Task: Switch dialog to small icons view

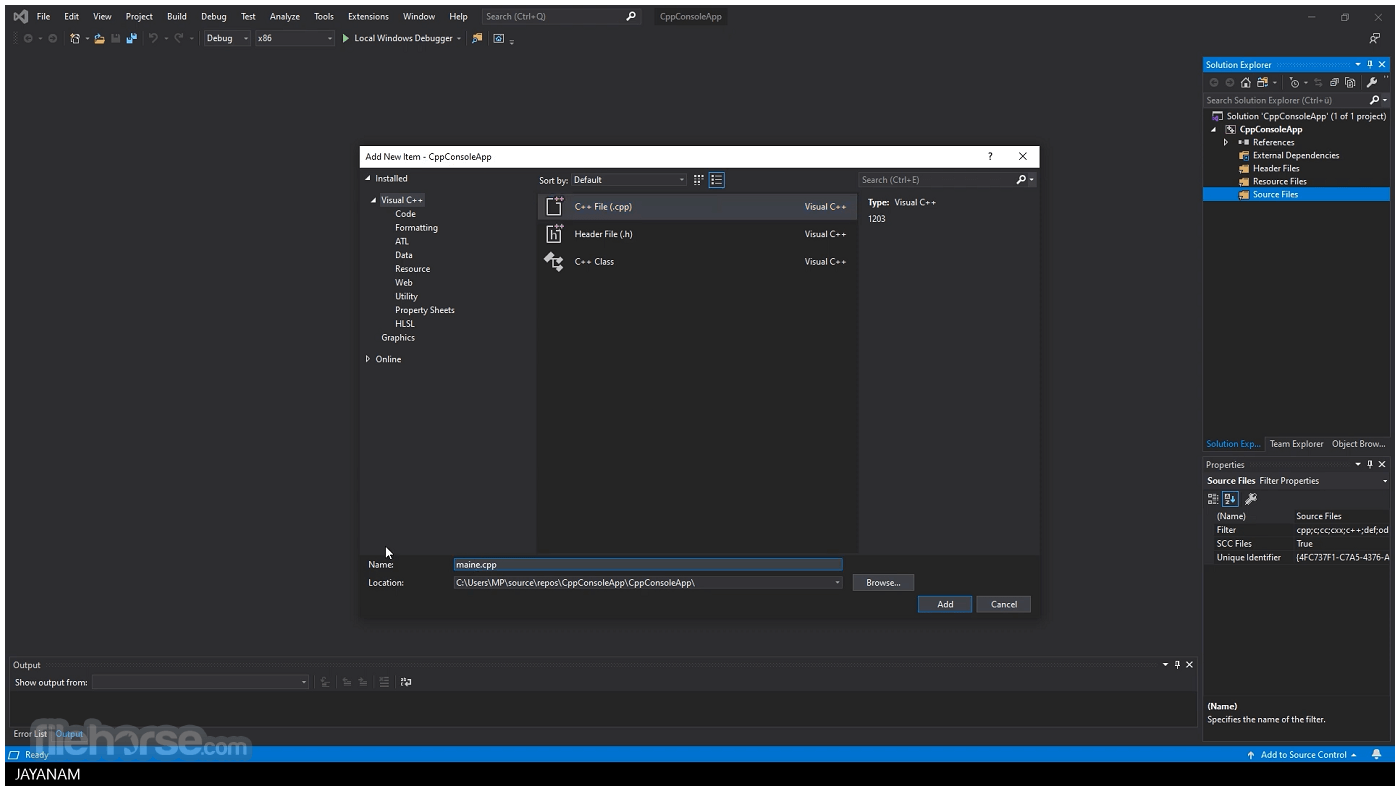Action: click(x=699, y=180)
